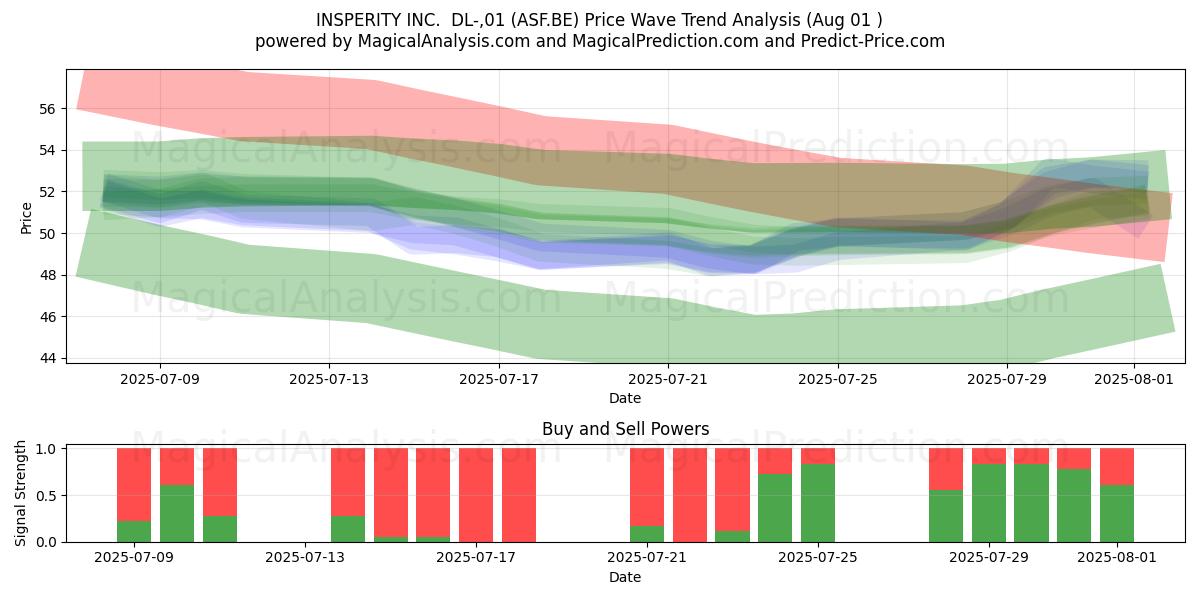1200x600 pixels.
Task: Select green buy segment of 2025-08-01 bar
Action: [x=1117, y=514]
